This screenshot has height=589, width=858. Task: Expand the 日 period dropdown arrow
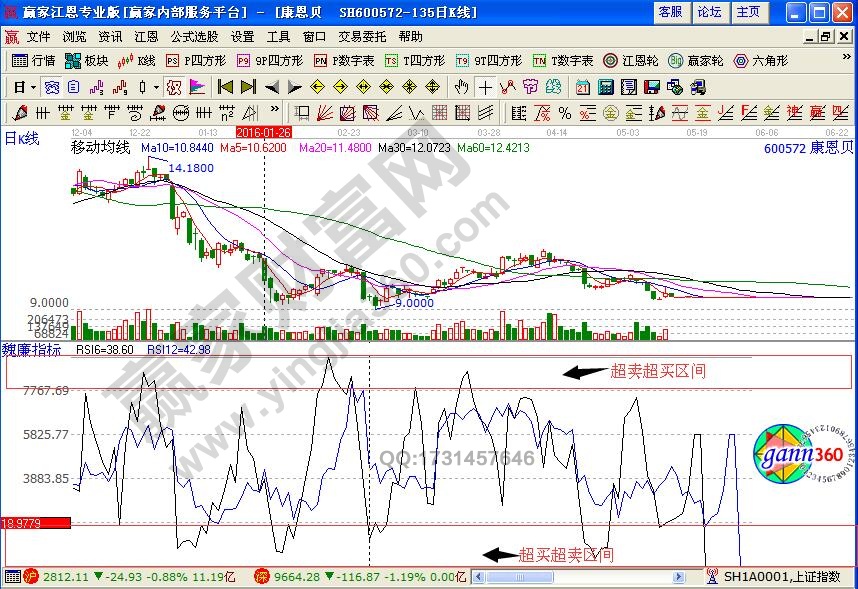click(x=32, y=86)
